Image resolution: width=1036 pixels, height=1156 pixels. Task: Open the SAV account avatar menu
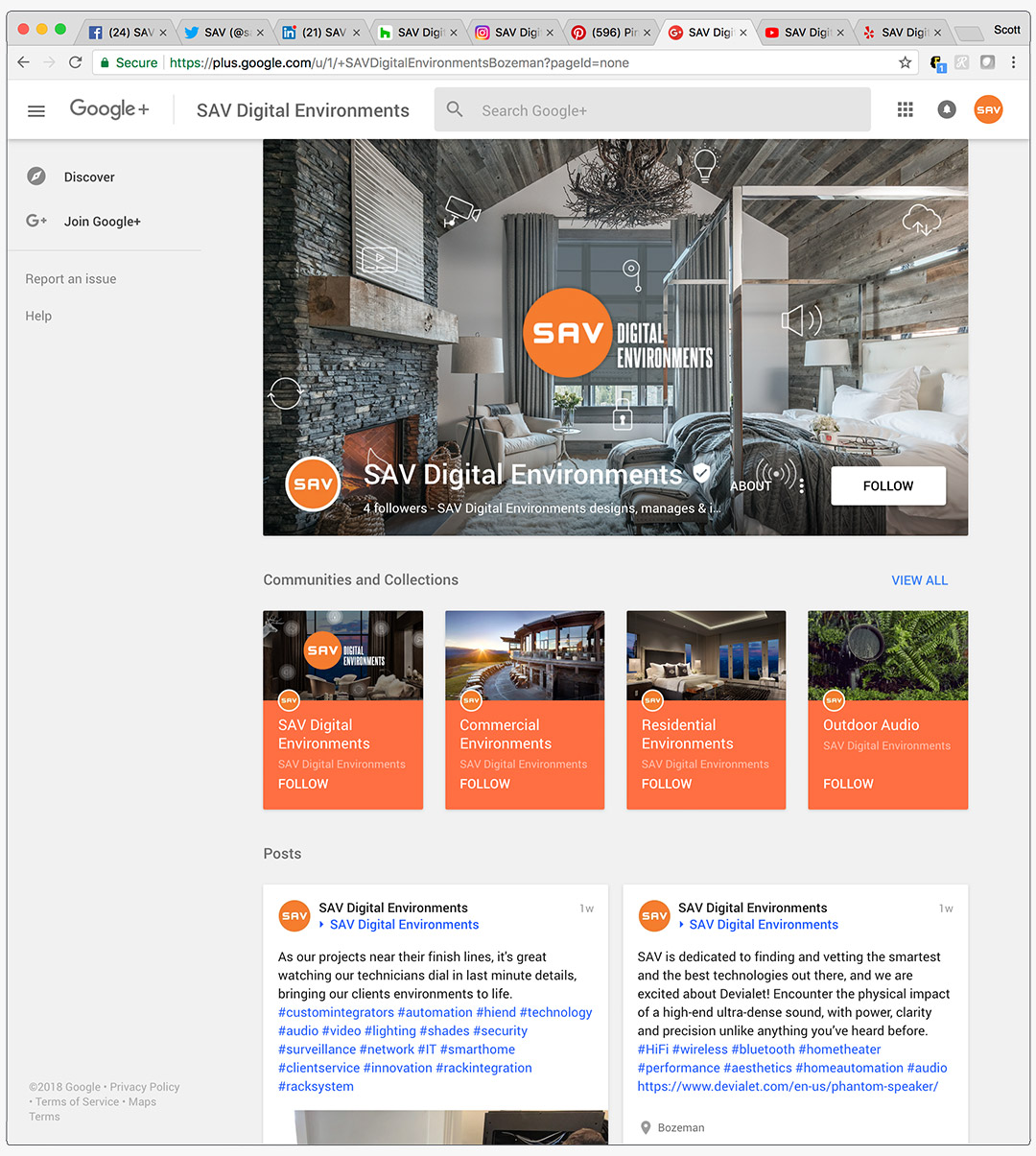(988, 109)
